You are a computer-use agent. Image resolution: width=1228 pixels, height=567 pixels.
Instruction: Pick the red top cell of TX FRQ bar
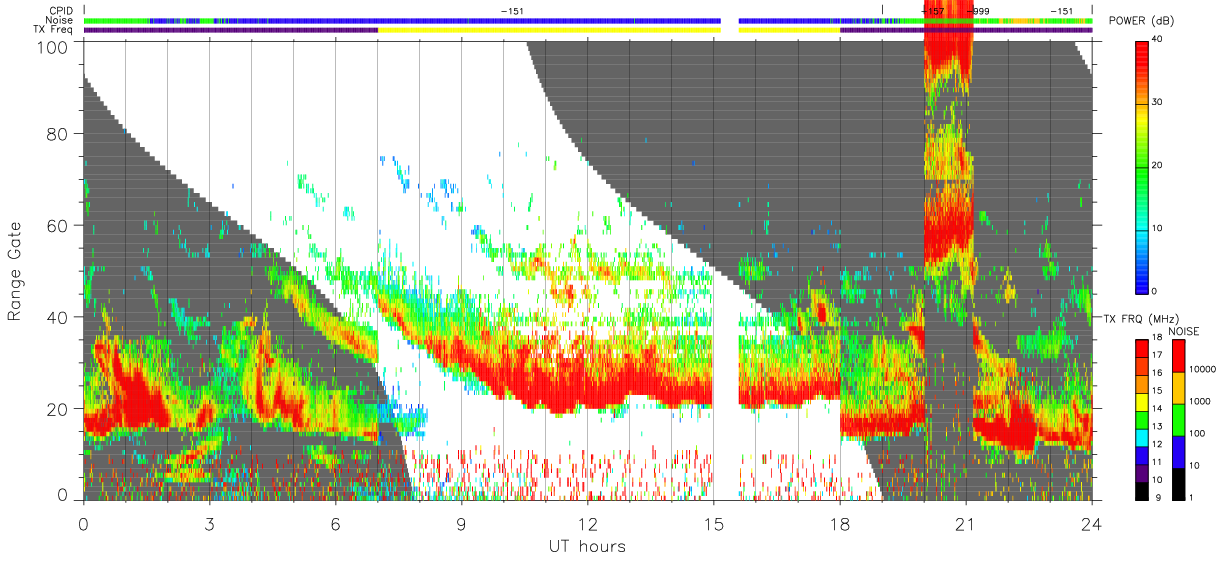pyautogui.click(x=1143, y=349)
